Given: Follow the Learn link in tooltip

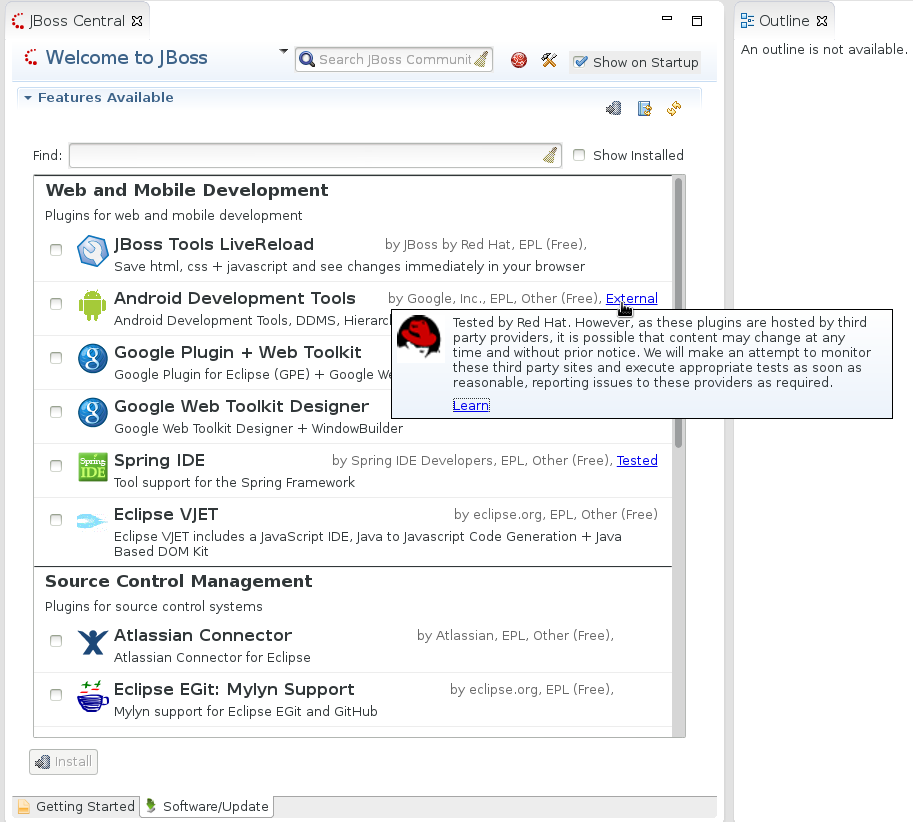Looking at the screenshot, I should tap(471, 405).
